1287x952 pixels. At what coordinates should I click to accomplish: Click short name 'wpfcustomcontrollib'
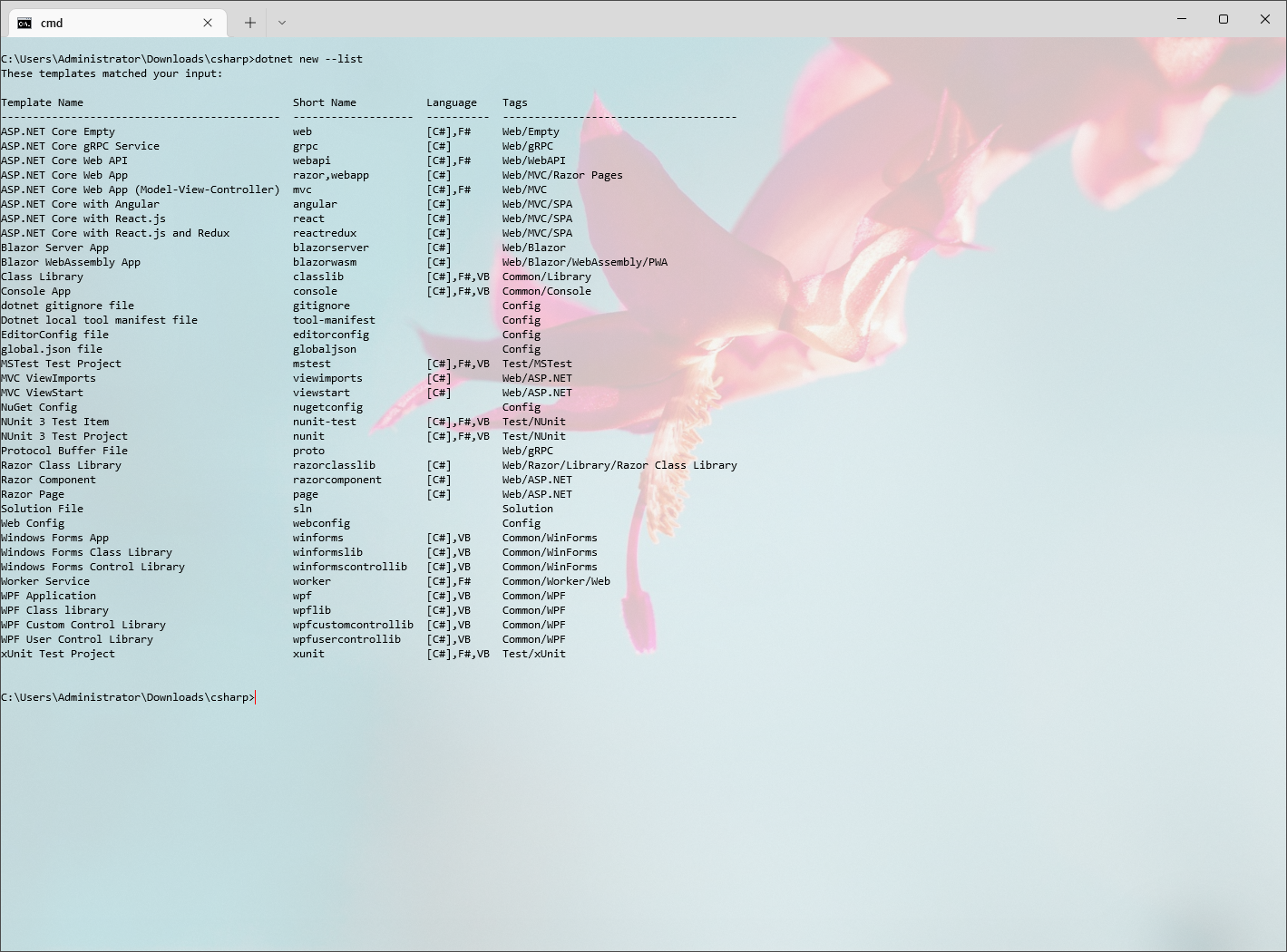[353, 625]
